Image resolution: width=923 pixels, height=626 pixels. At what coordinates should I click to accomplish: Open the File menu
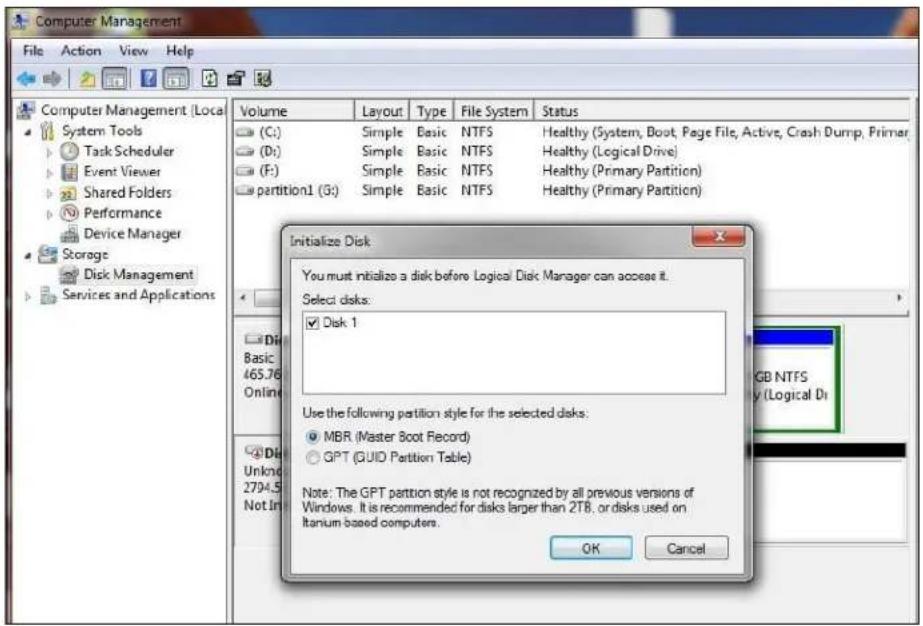(33, 51)
